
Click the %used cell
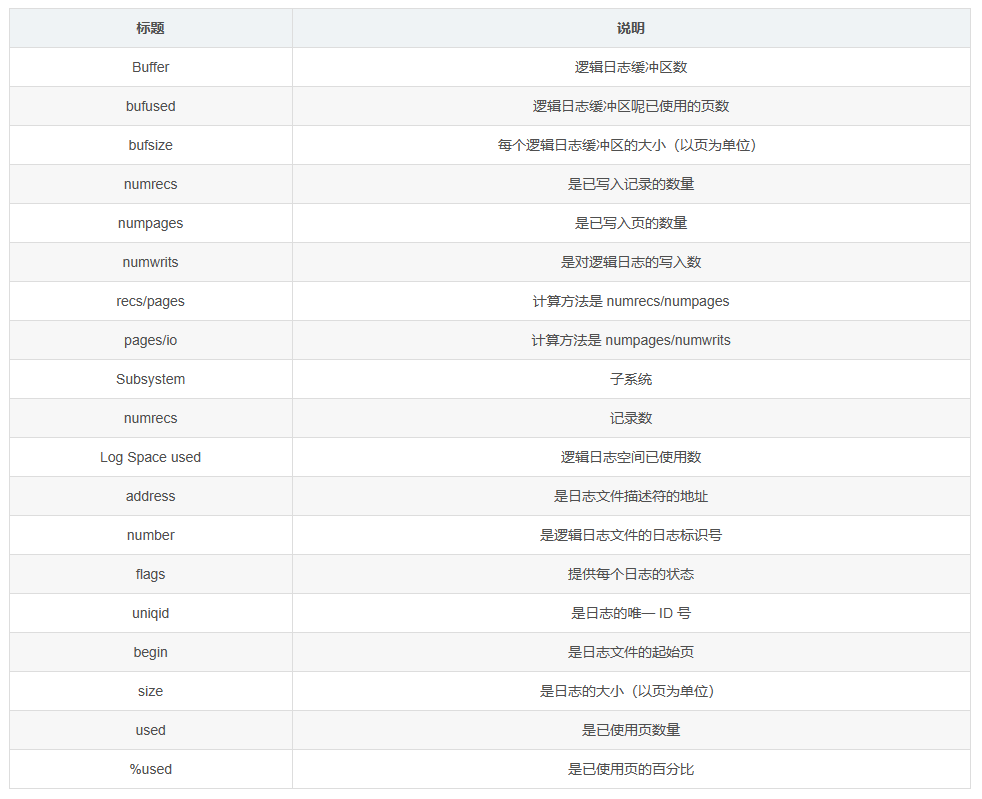(x=150, y=769)
